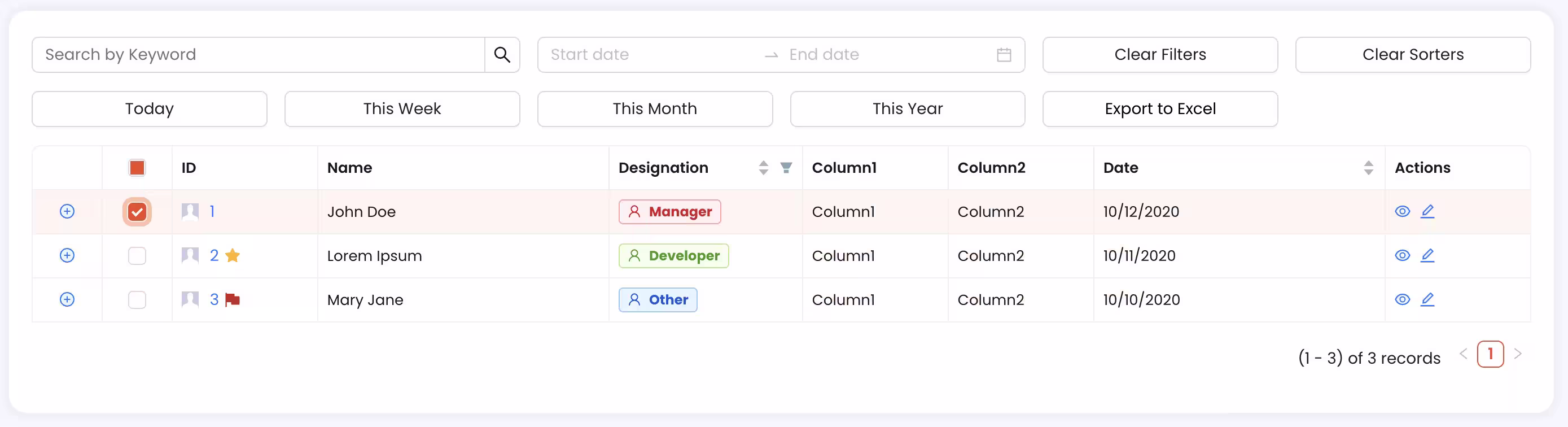Open the calendar icon in date range

point(1004,55)
